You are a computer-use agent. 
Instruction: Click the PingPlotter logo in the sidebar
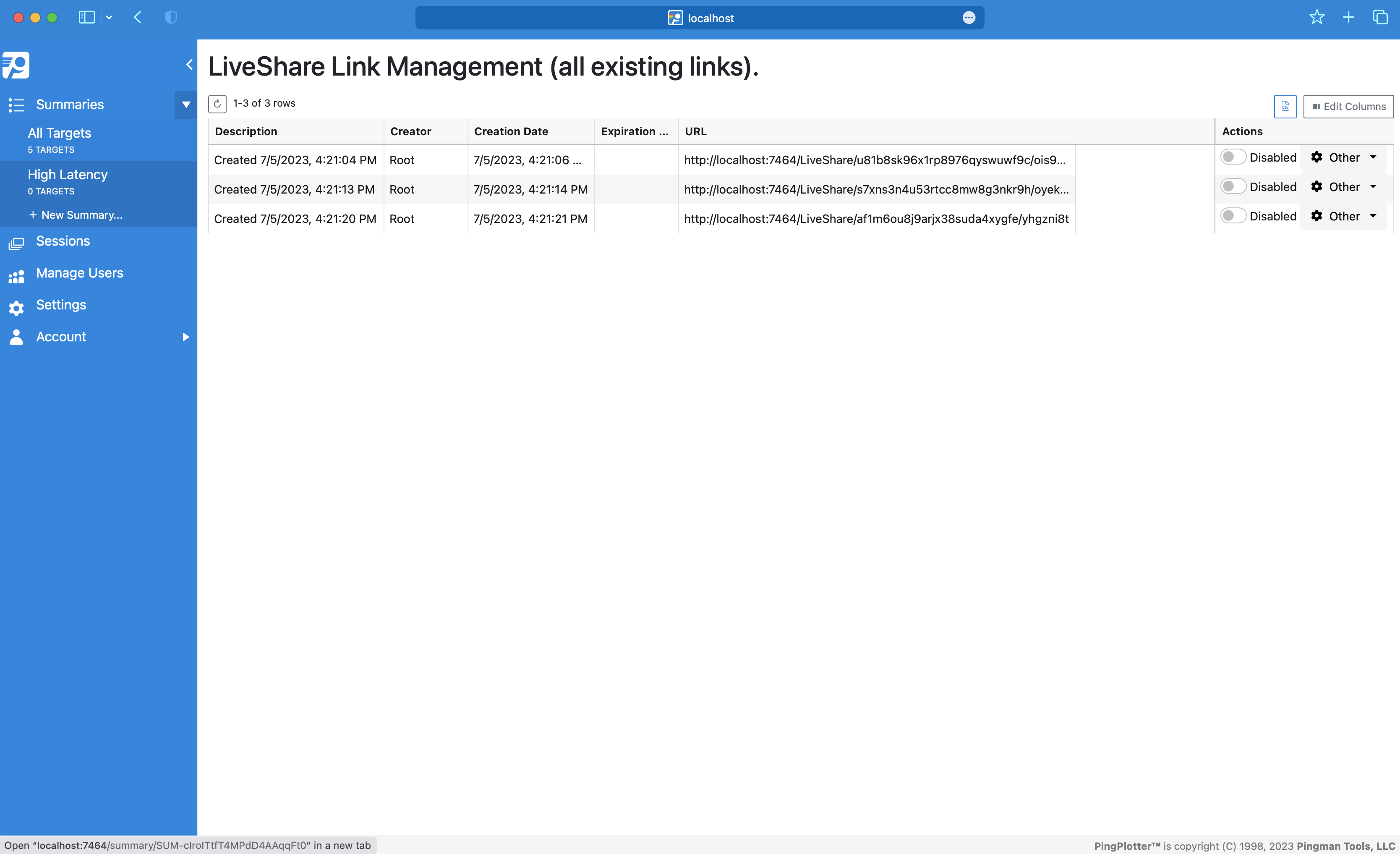click(x=16, y=65)
